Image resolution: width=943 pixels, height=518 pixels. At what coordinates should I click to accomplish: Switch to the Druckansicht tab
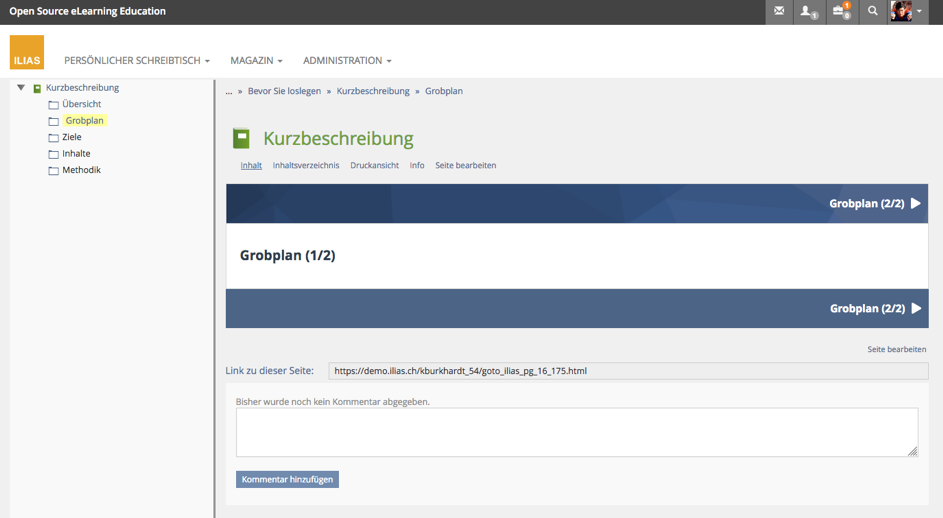click(x=374, y=166)
